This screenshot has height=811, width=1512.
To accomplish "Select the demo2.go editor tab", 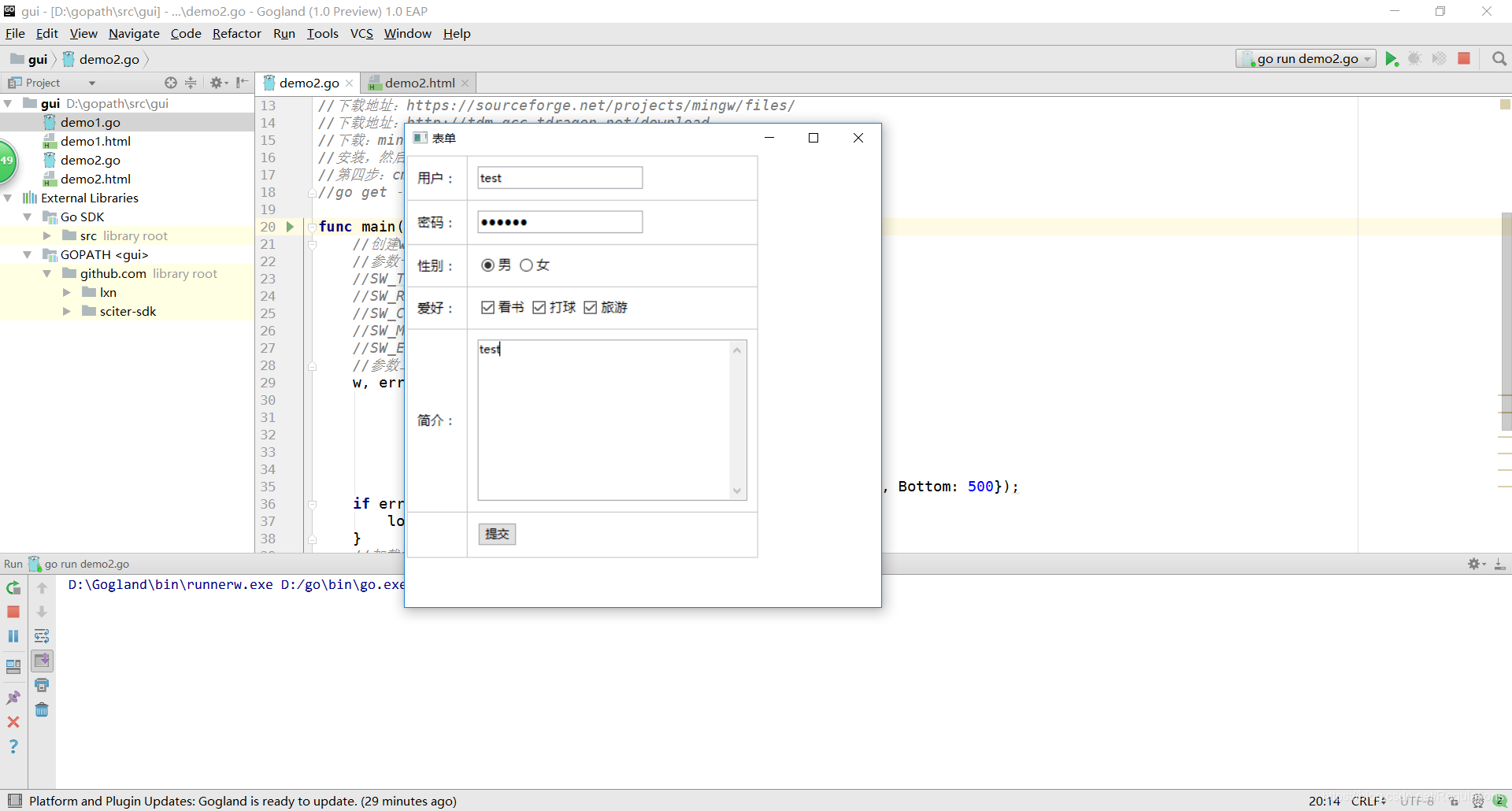I will [309, 83].
